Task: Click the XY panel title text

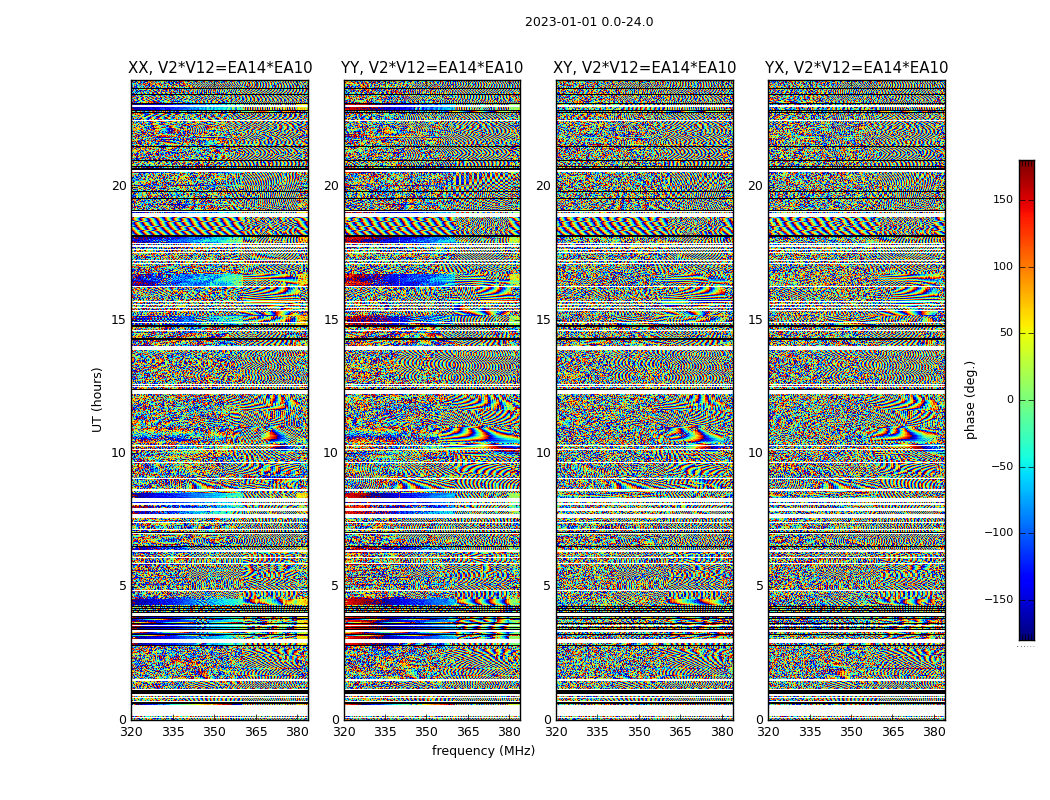Action: coord(644,68)
